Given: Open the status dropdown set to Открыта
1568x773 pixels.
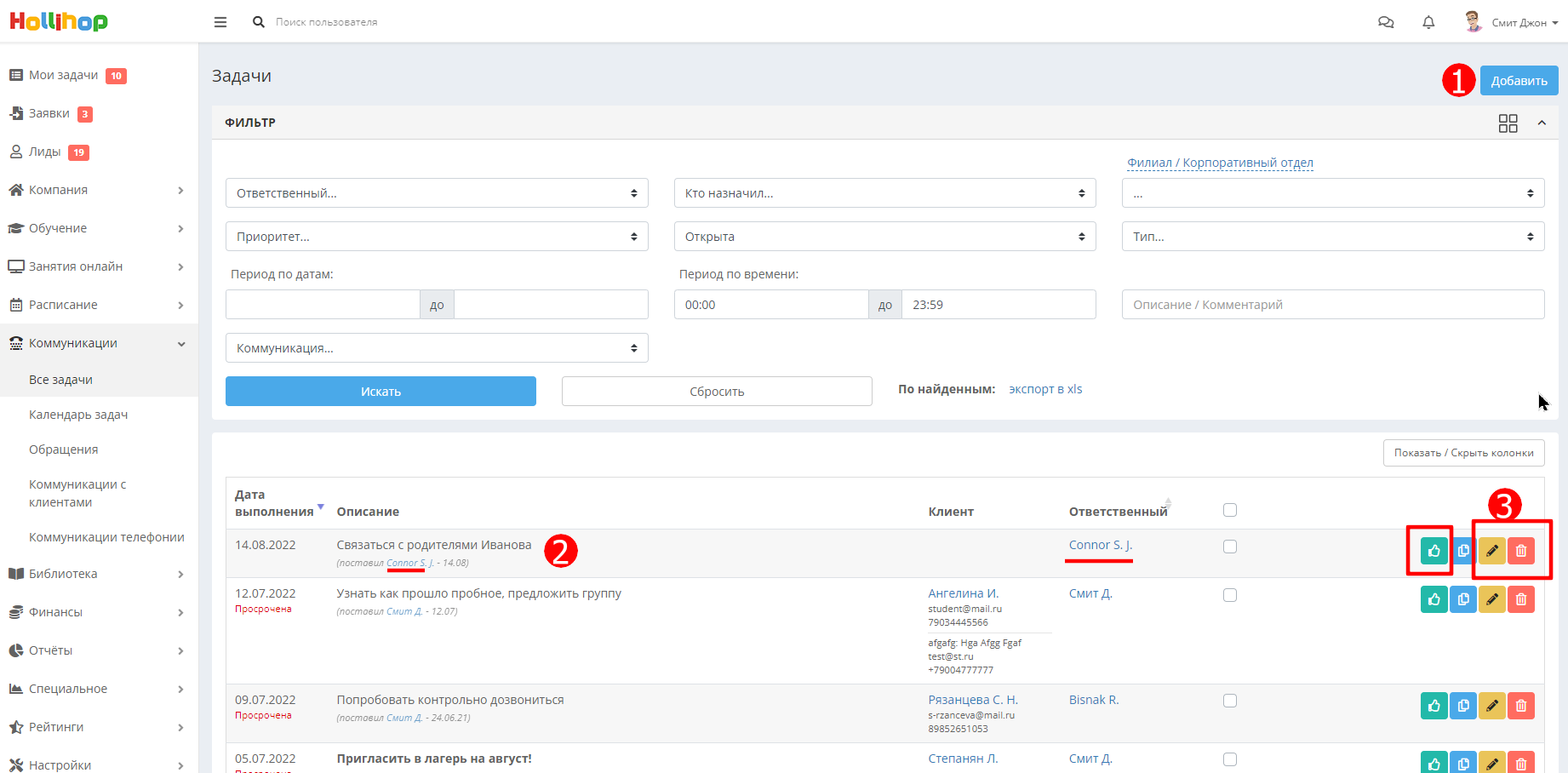Looking at the screenshot, I should pyautogui.click(x=885, y=237).
